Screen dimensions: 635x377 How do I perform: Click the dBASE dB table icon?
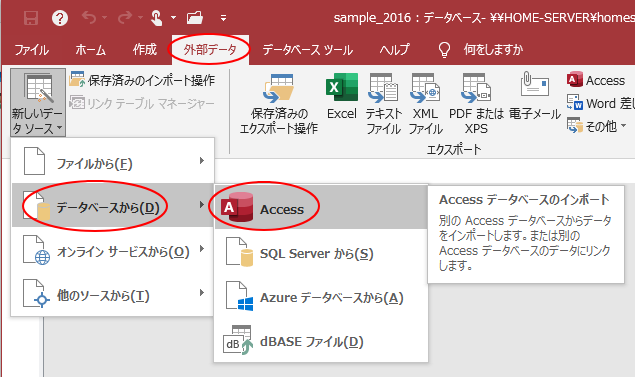(238, 340)
